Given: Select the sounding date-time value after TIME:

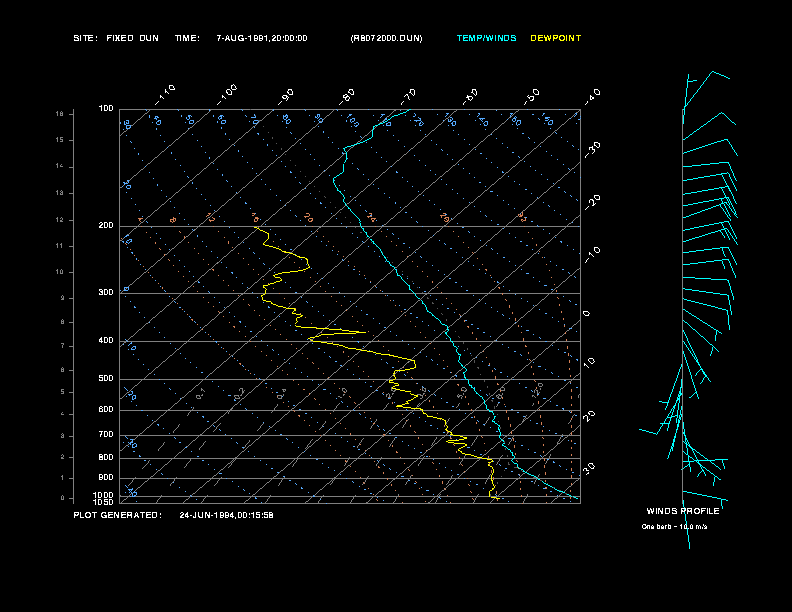Looking at the screenshot, I should 262,38.
